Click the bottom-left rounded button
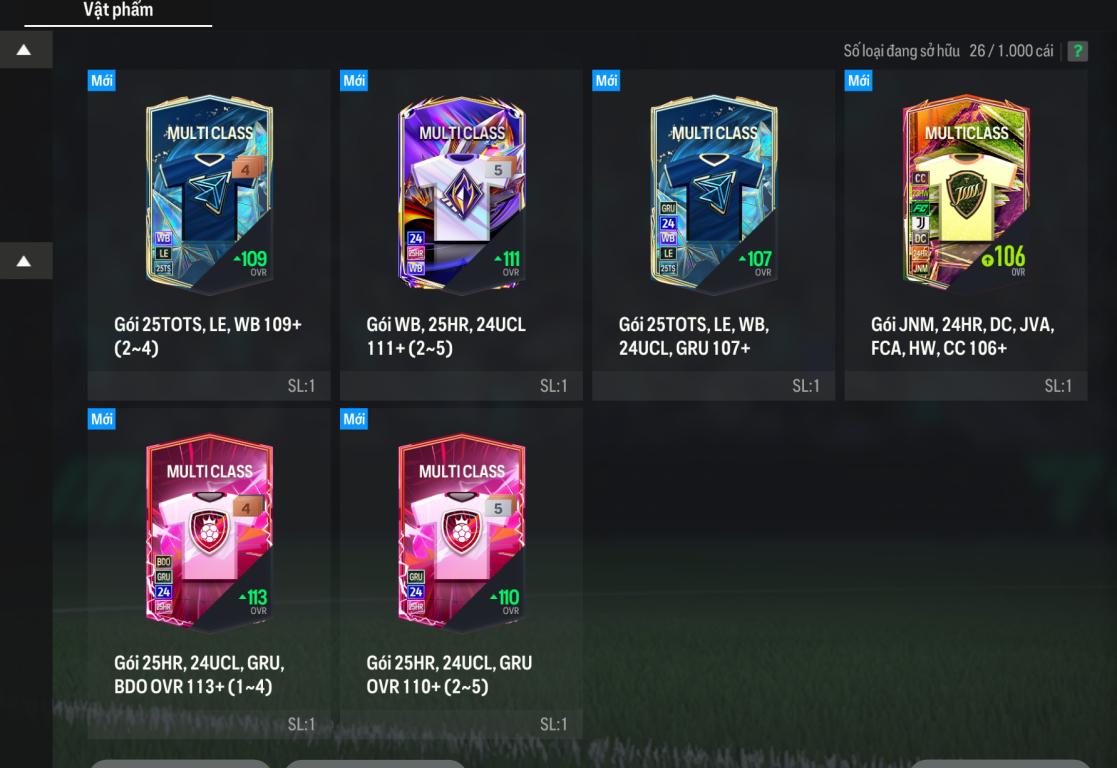 [180, 764]
